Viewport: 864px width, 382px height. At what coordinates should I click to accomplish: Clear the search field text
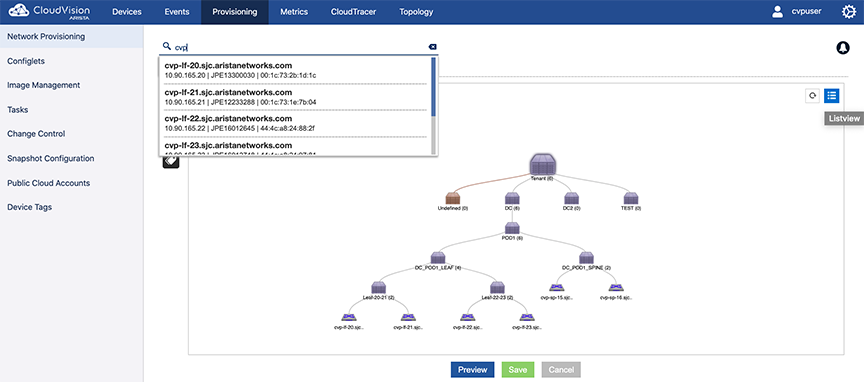tap(433, 47)
